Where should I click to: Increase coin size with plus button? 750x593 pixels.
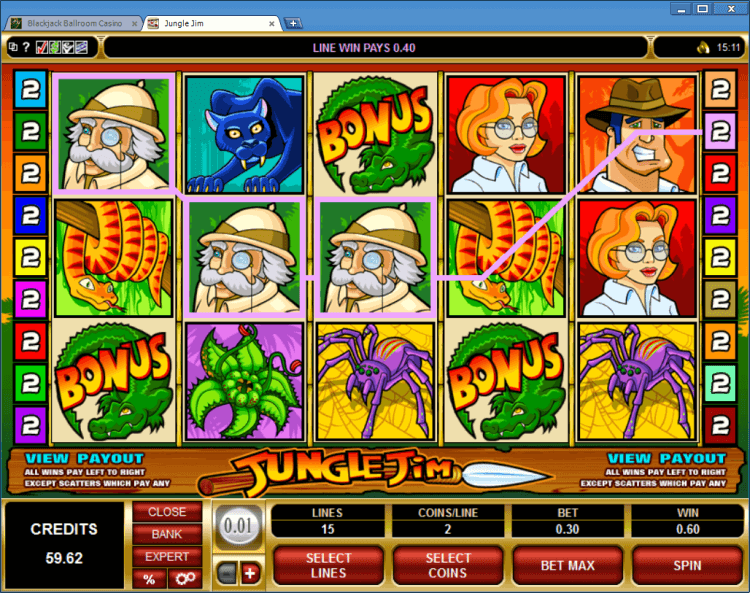(x=250, y=573)
